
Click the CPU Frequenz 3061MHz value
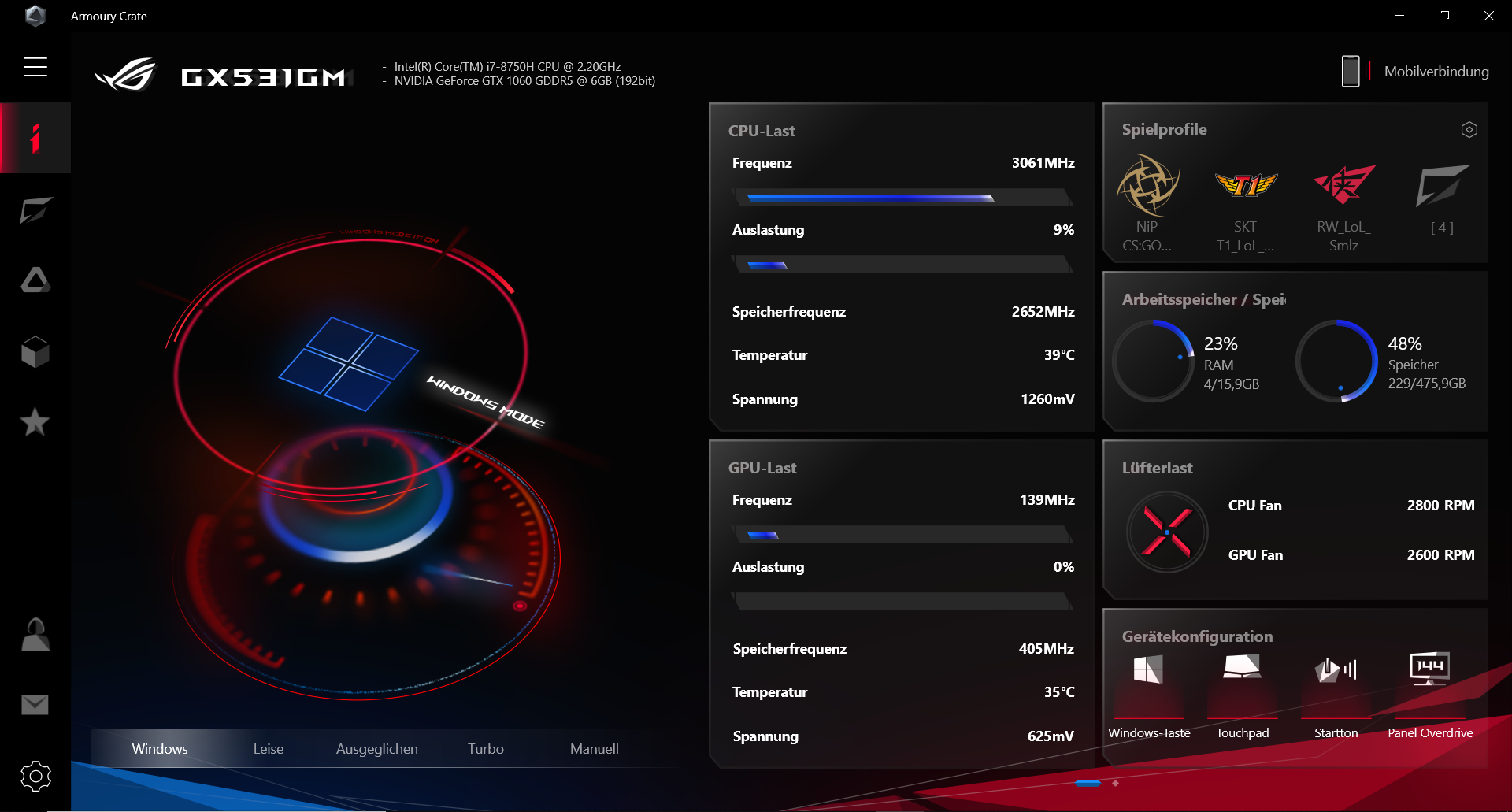coord(1043,163)
